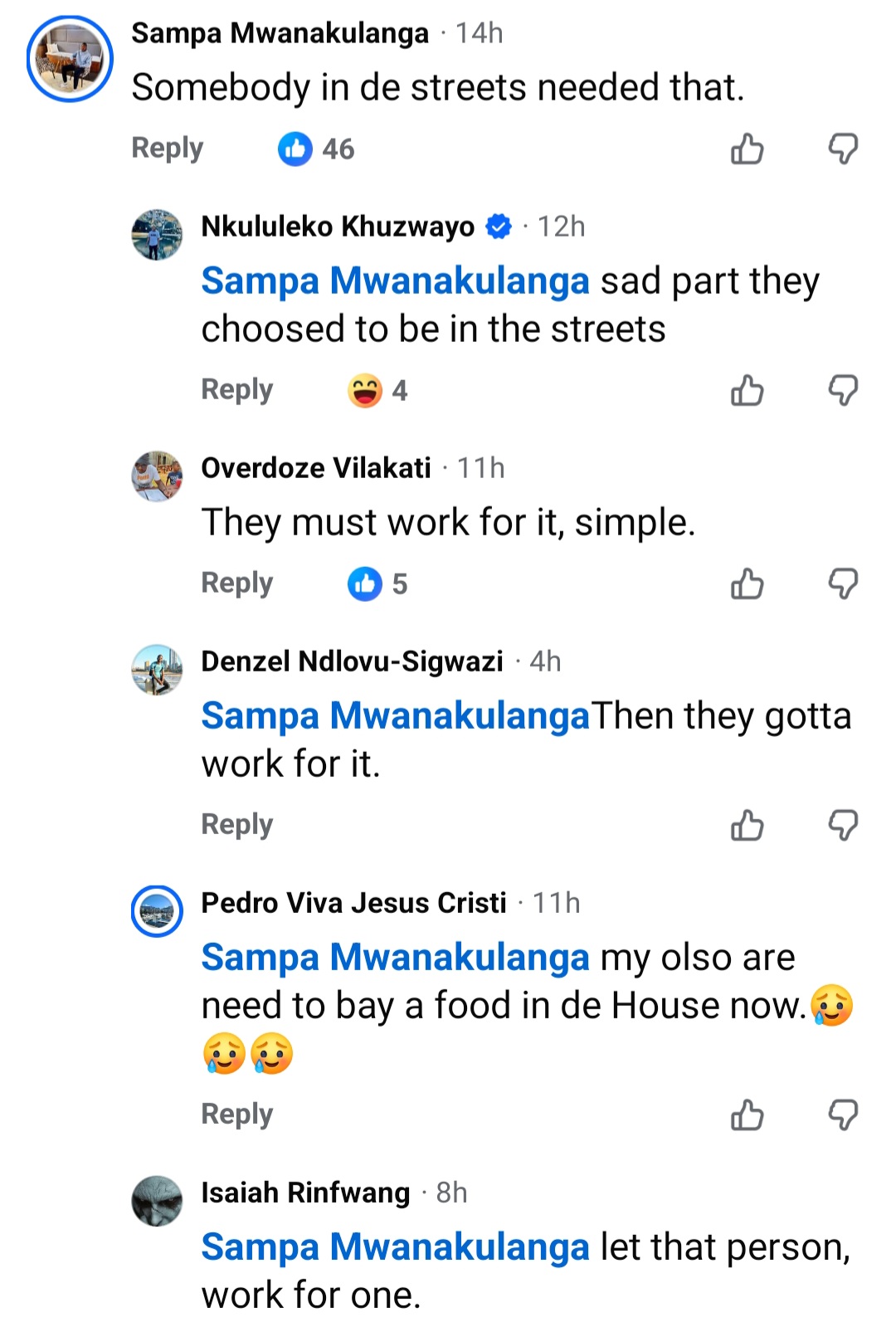Thumbs down Pedro Viva Jesus Cristi's comment

tap(843, 1115)
